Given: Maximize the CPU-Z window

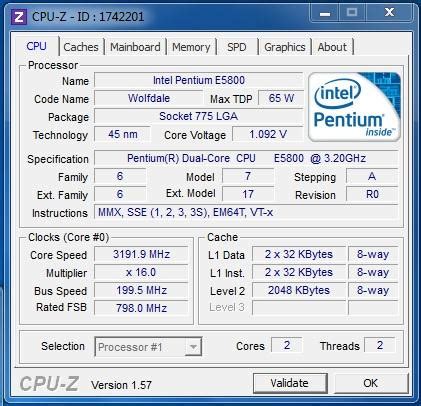Looking at the screenshot, I should click(x=352, y=13).
